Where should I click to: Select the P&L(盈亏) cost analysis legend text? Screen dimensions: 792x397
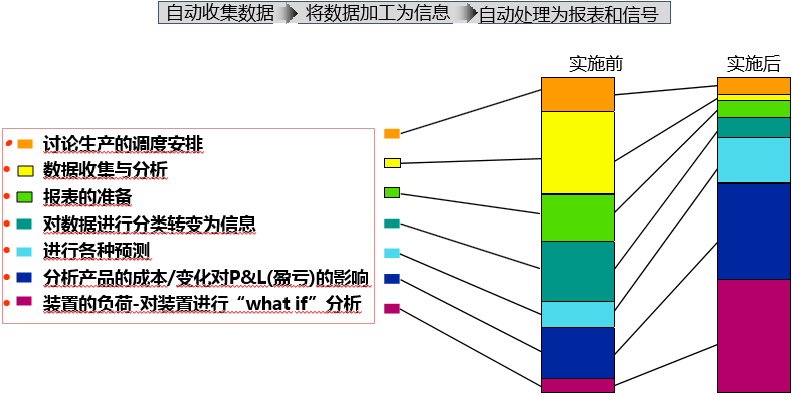[x=207, y=278]
